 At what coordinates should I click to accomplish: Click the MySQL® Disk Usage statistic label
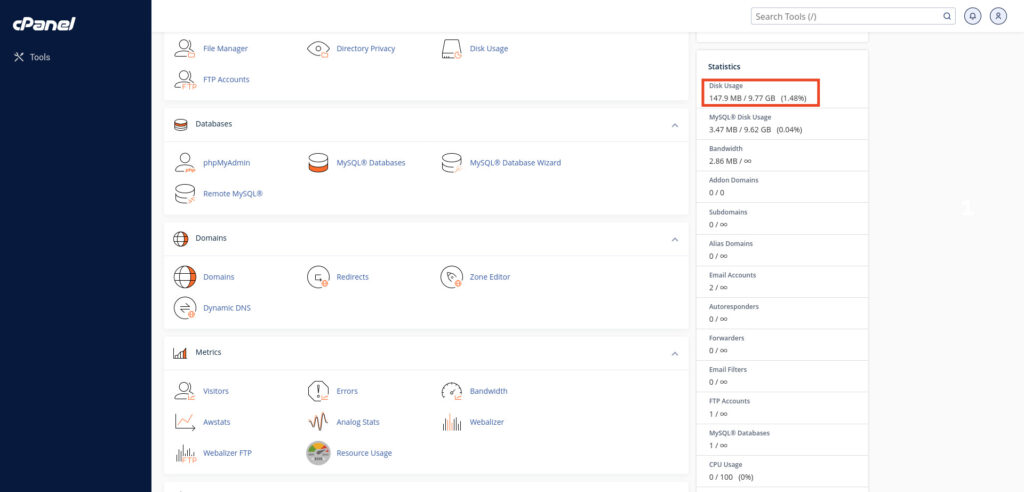pos(740,117)
